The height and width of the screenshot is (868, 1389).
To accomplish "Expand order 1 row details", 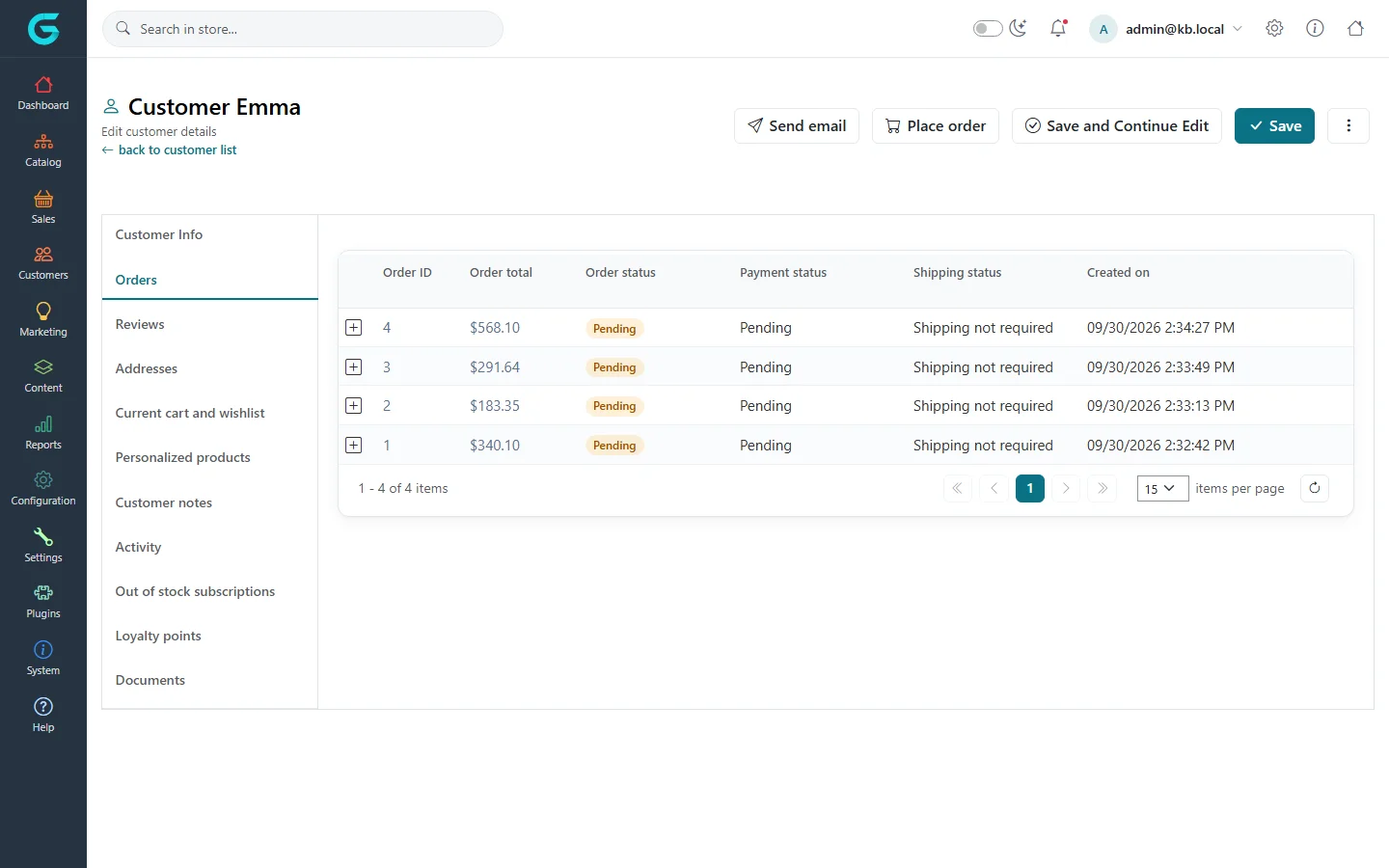I will [x=354, y=446].
